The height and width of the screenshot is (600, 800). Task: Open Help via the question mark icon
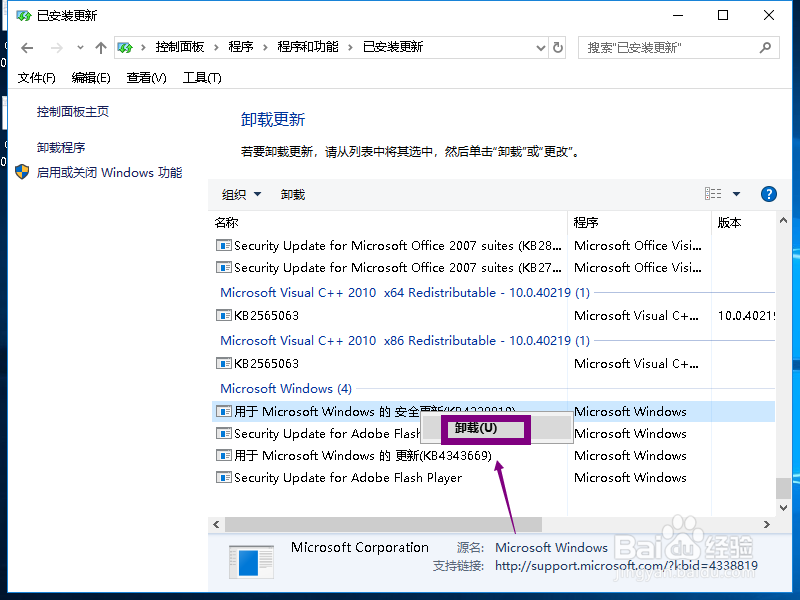[x=768, y=194]
